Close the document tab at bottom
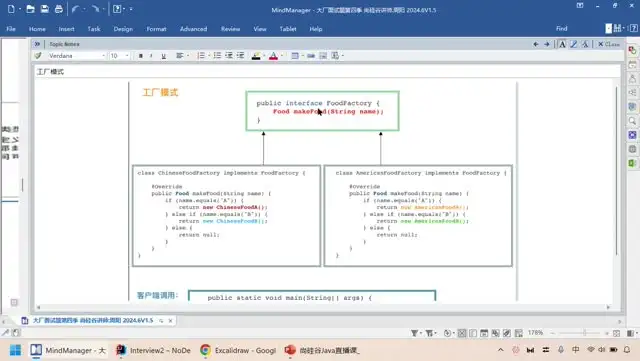This screenshot has height=361, width=640. (x=170, y=321)
